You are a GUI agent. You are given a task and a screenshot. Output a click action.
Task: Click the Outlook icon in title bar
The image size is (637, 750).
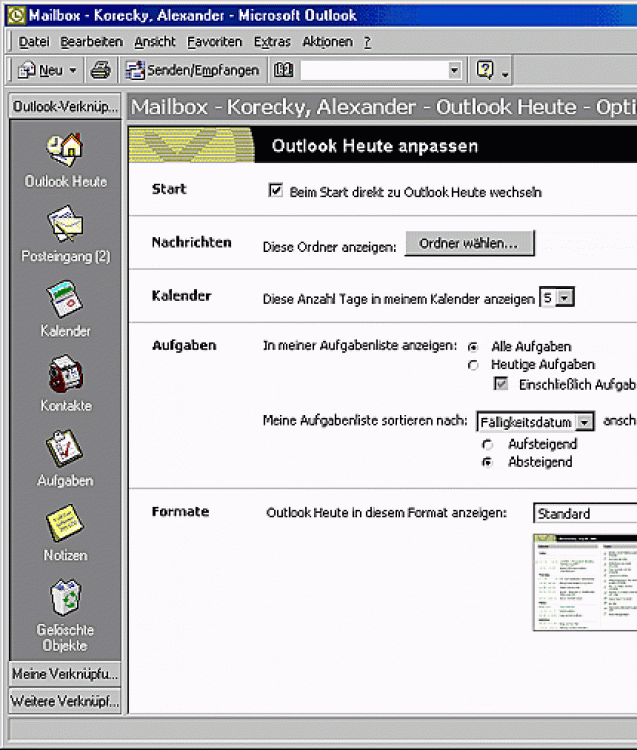point(16,15)
